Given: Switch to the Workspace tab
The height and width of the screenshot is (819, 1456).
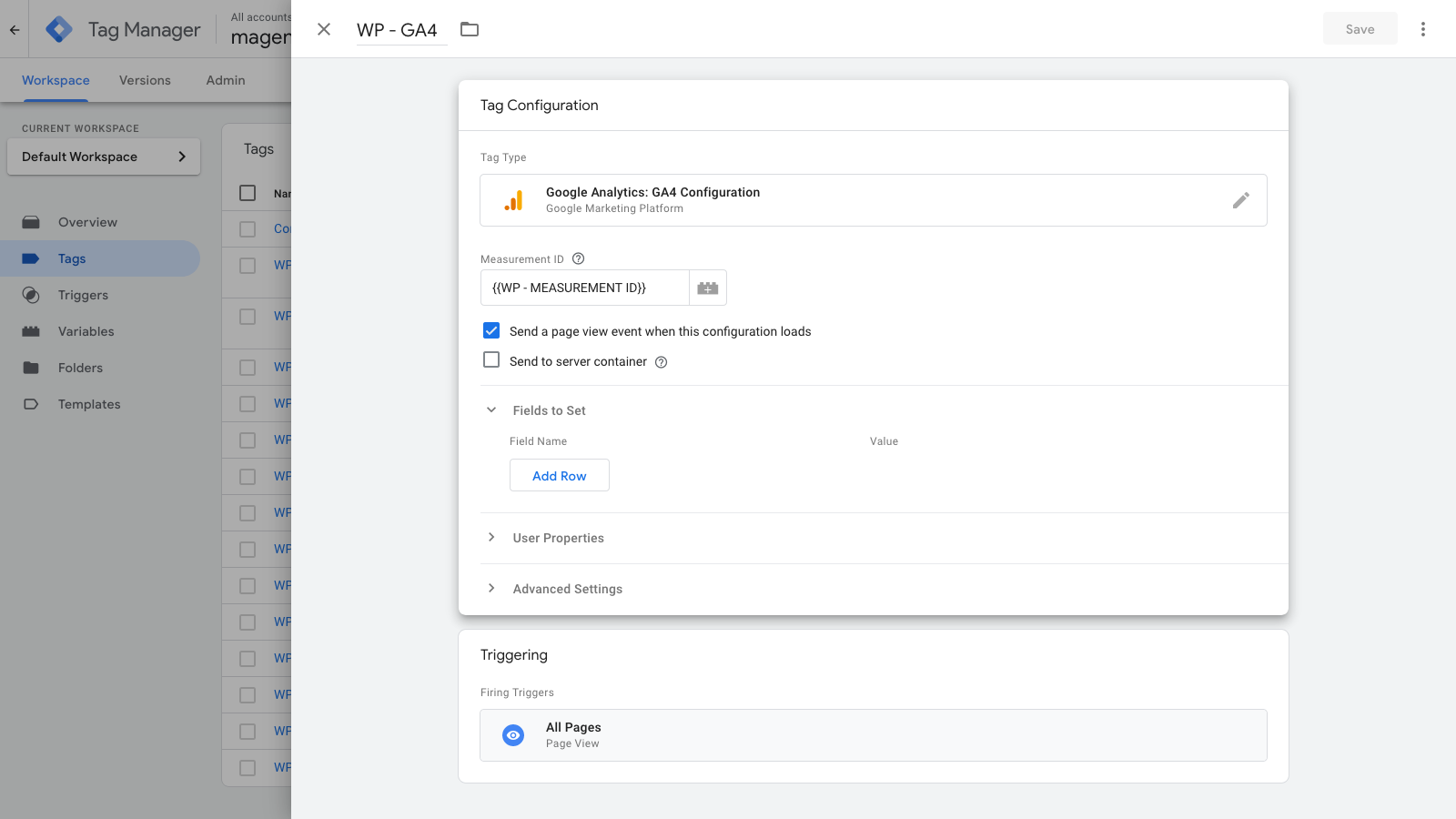Looking at the screenshot, I should pos(56,80).
